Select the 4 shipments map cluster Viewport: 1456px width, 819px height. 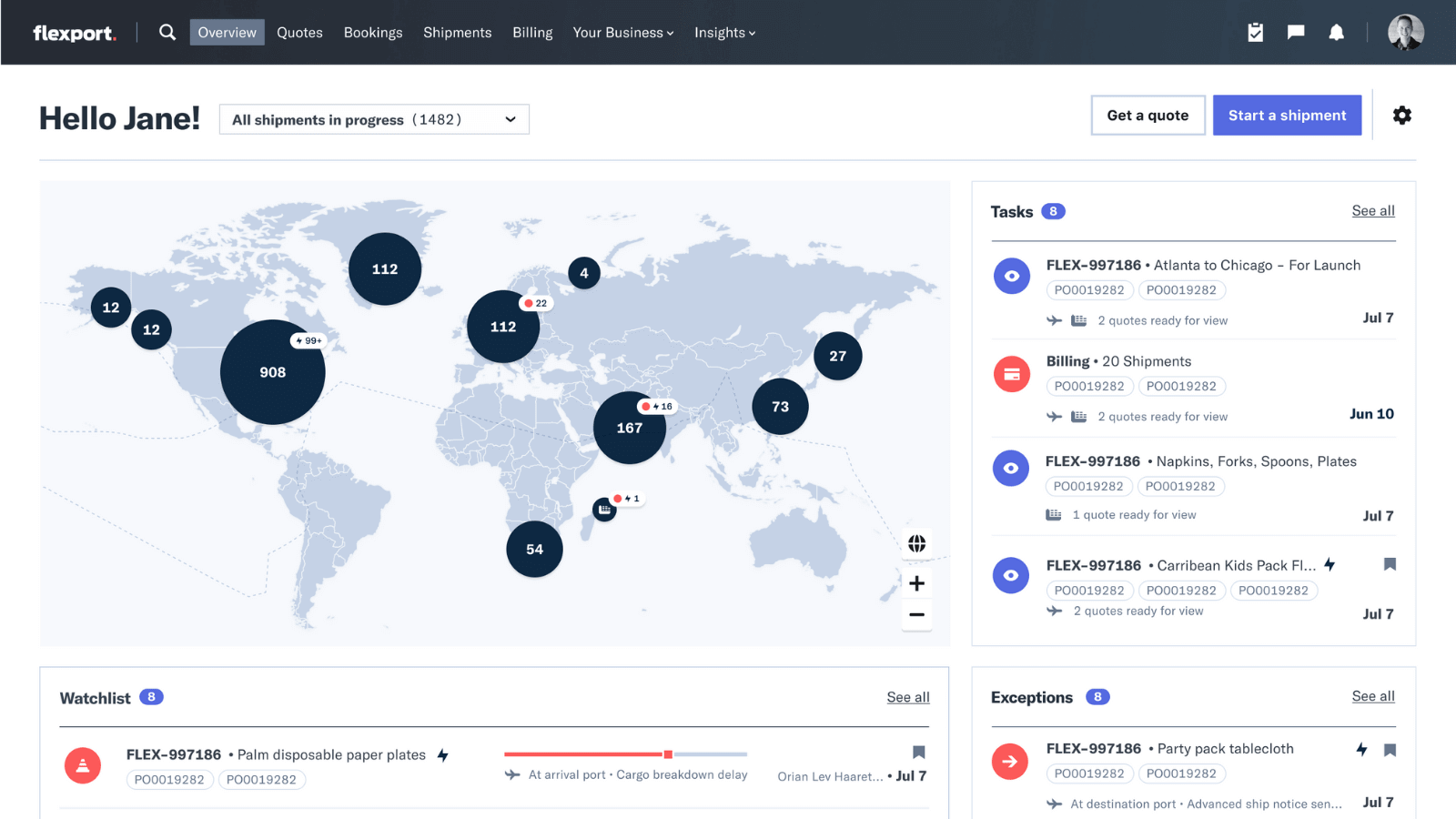tap(584, 273)
